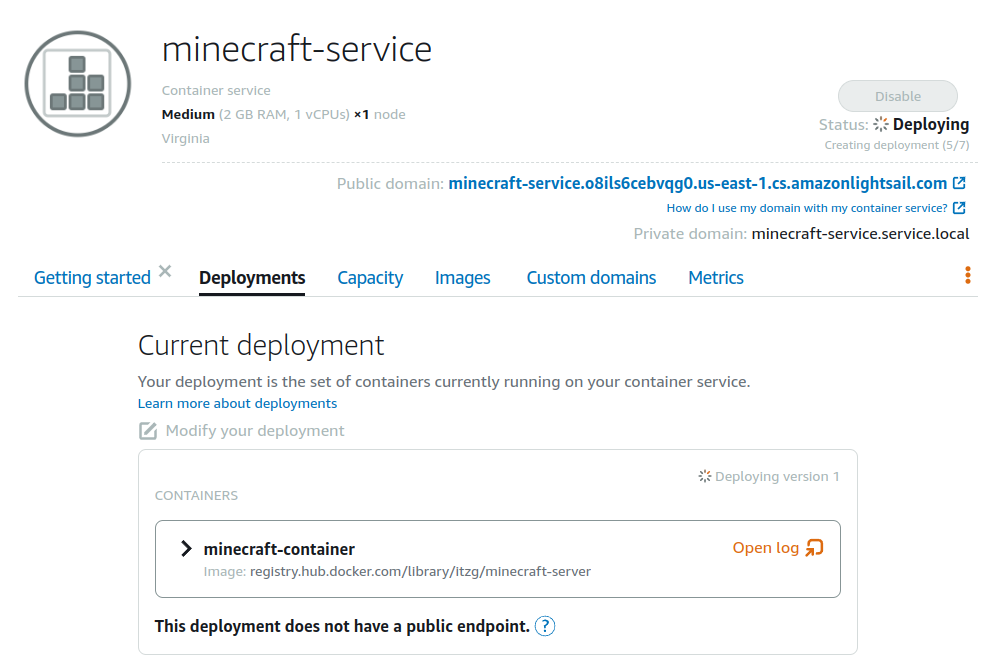This screenshot has width=1003, height=668.
Task: Open 'How do I use my domain' help link
Action: 807,208
